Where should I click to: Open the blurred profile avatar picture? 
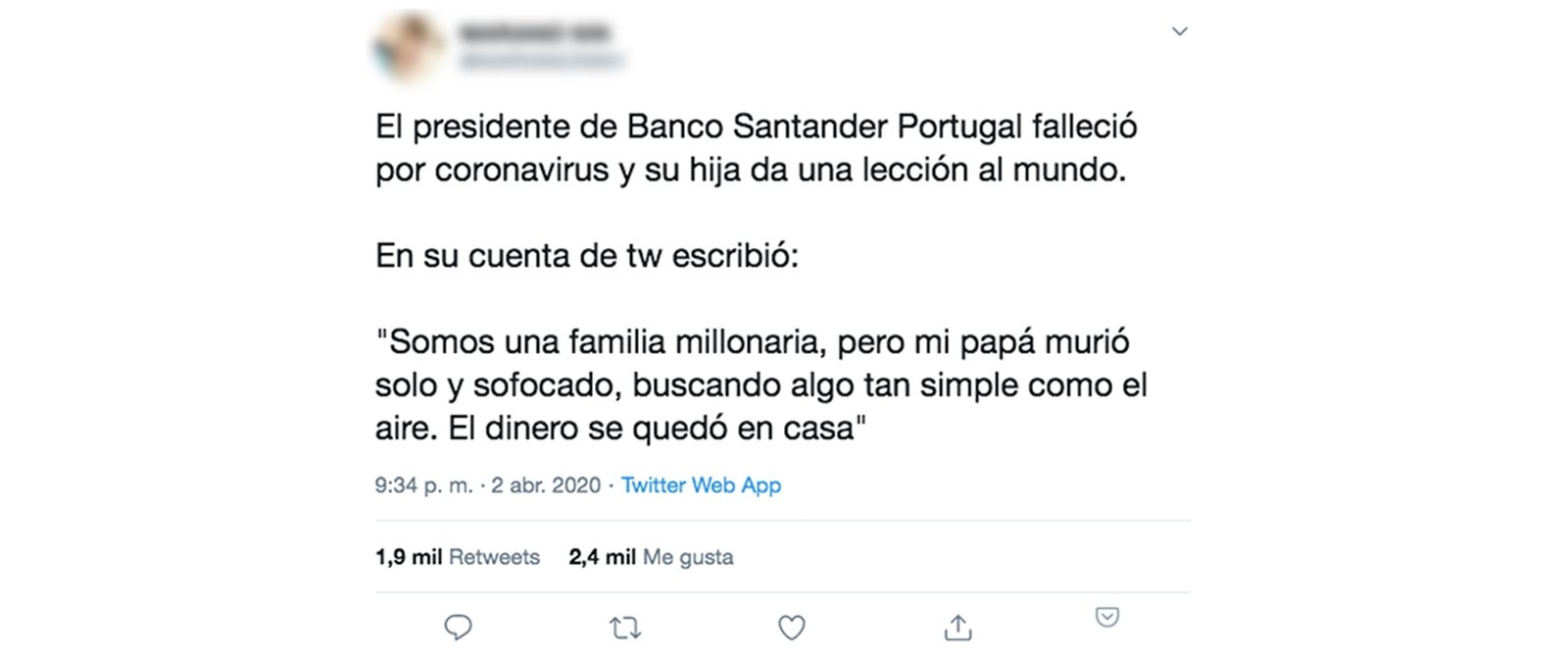[408, 45]
